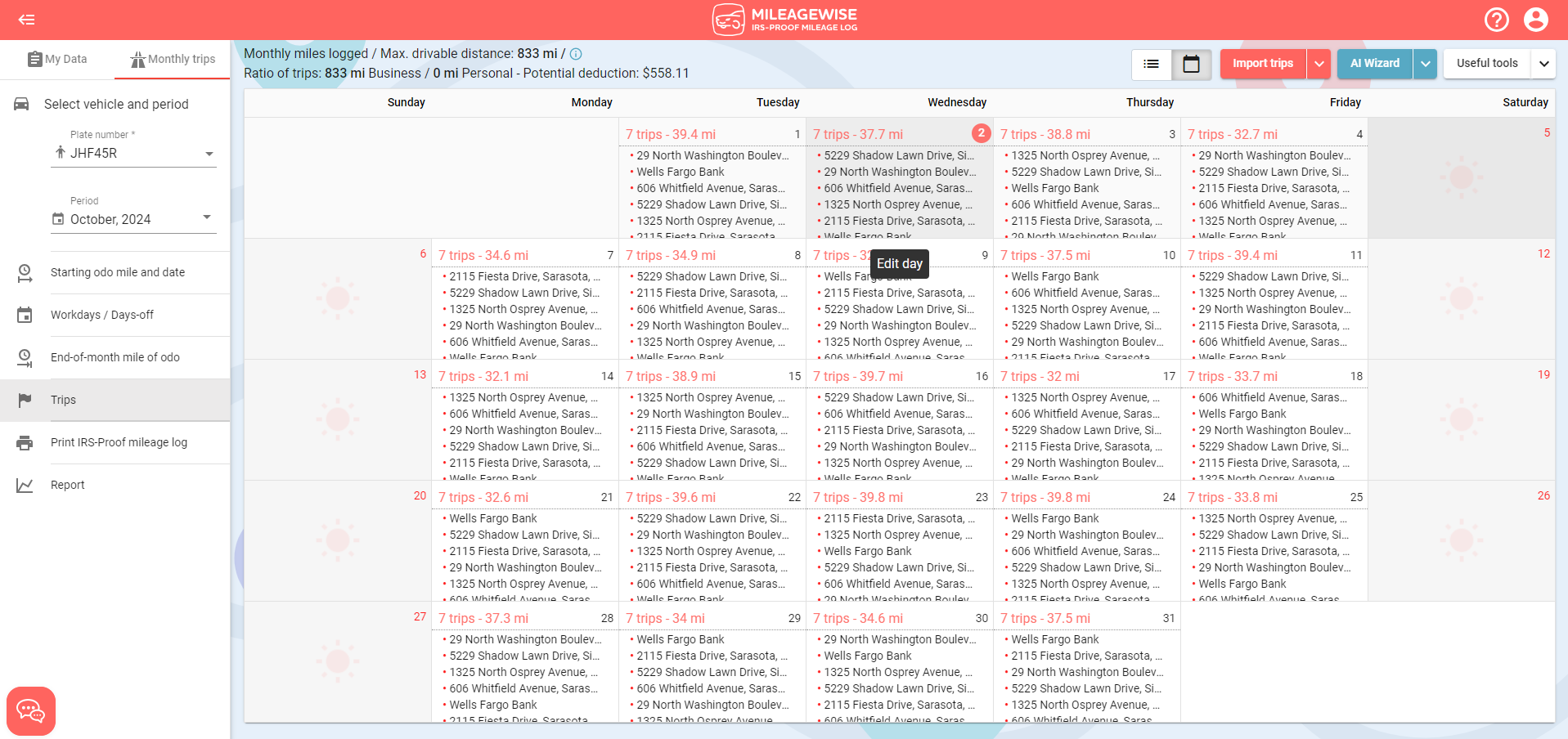Open the Report chart icon
This screenshot has height=739, width=1568.
tap(25, 485)
